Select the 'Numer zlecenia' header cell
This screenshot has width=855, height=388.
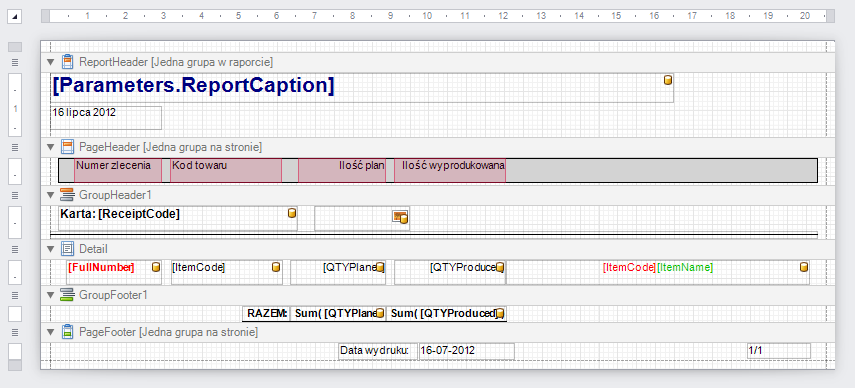pyautogui.click(x=118, y=171)
